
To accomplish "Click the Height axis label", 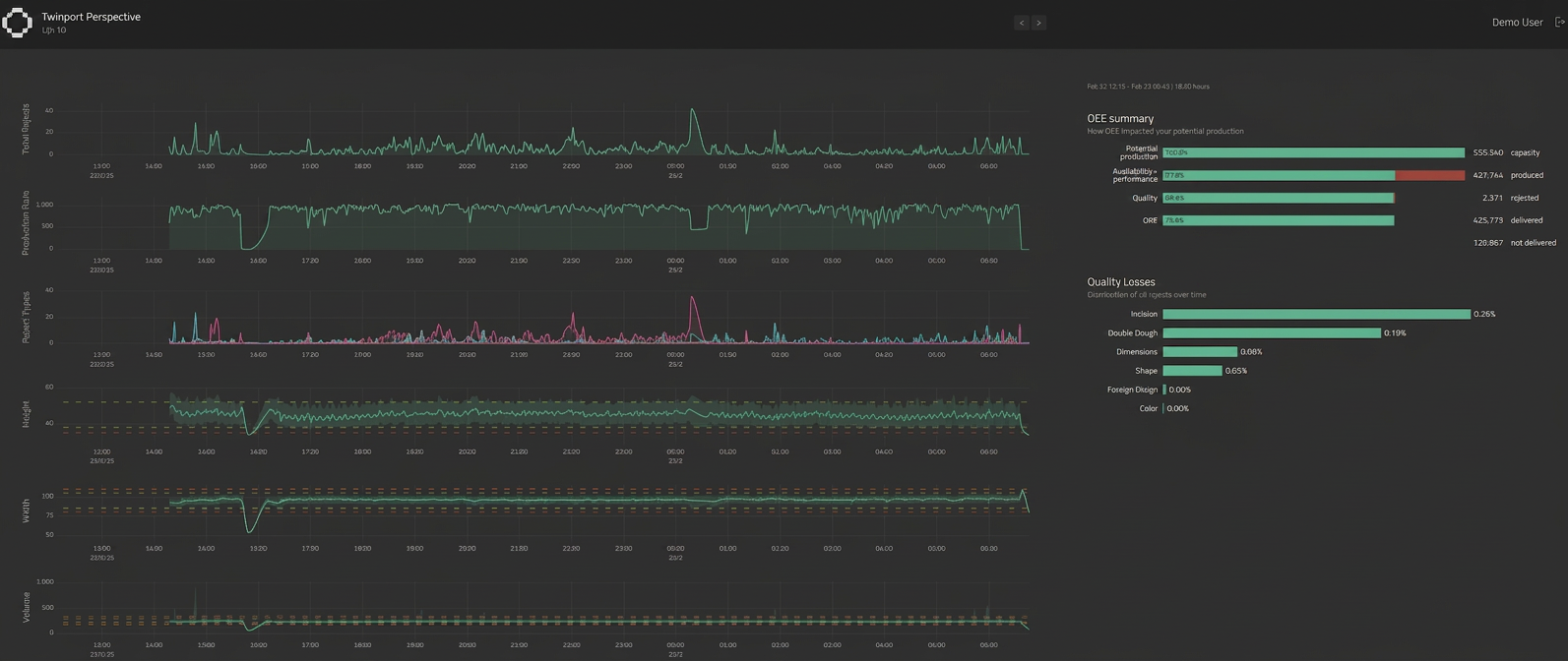I will point(26,415).
